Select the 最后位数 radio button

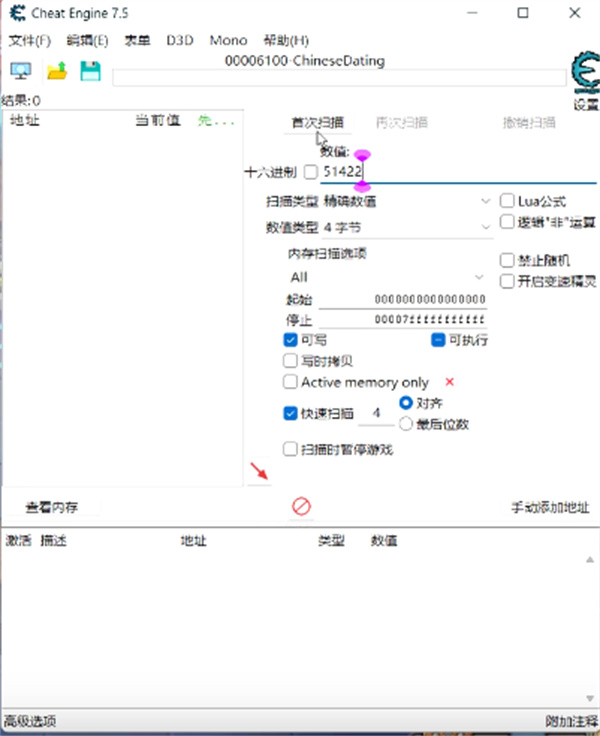tap(406, 424)
